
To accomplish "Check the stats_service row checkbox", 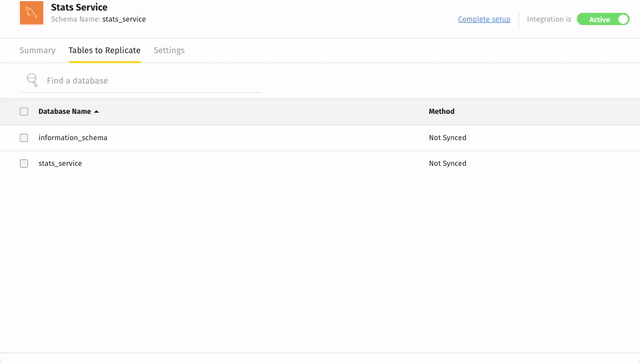I will [x=24, y=163].
